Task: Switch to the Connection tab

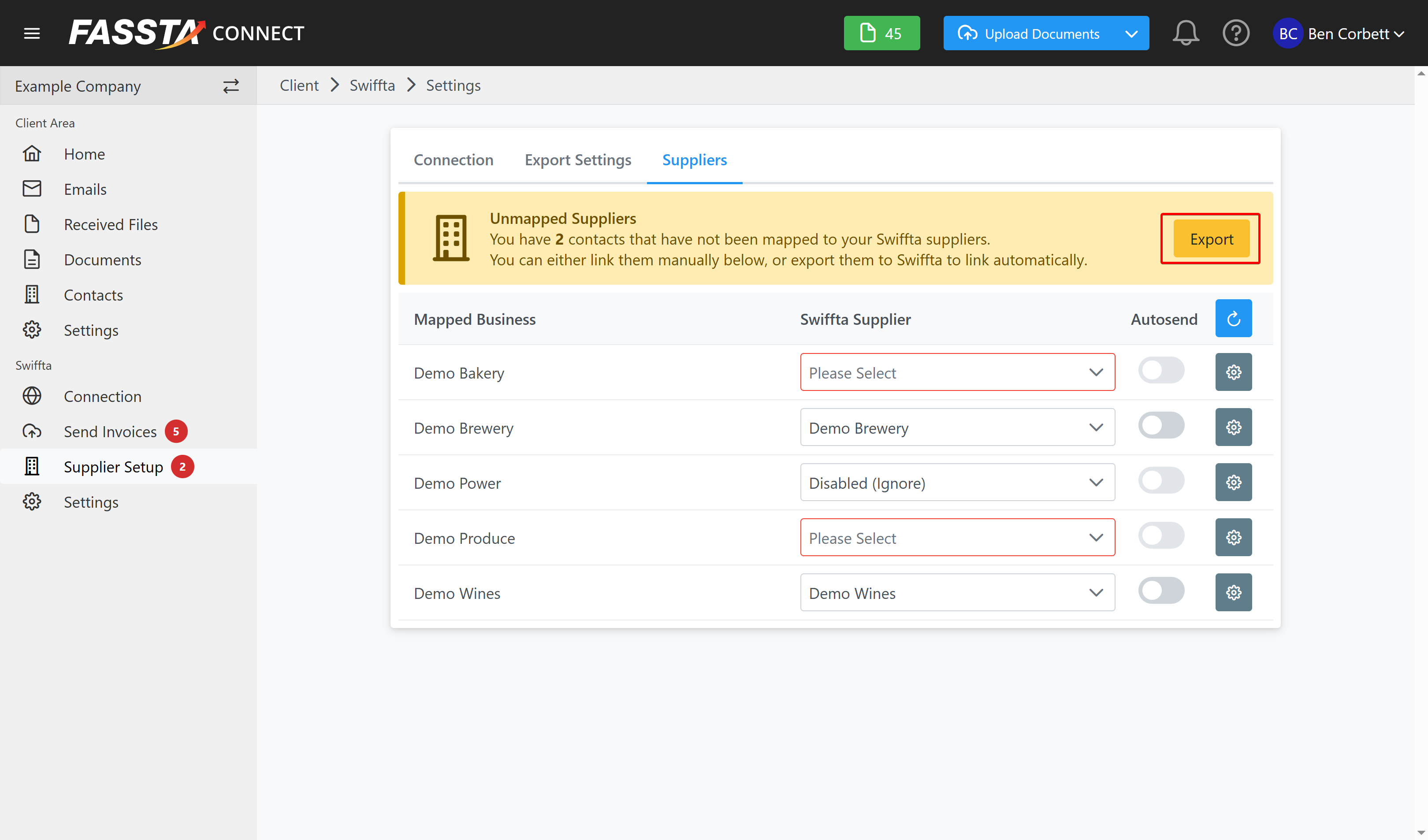Action: tap(454, 160)
